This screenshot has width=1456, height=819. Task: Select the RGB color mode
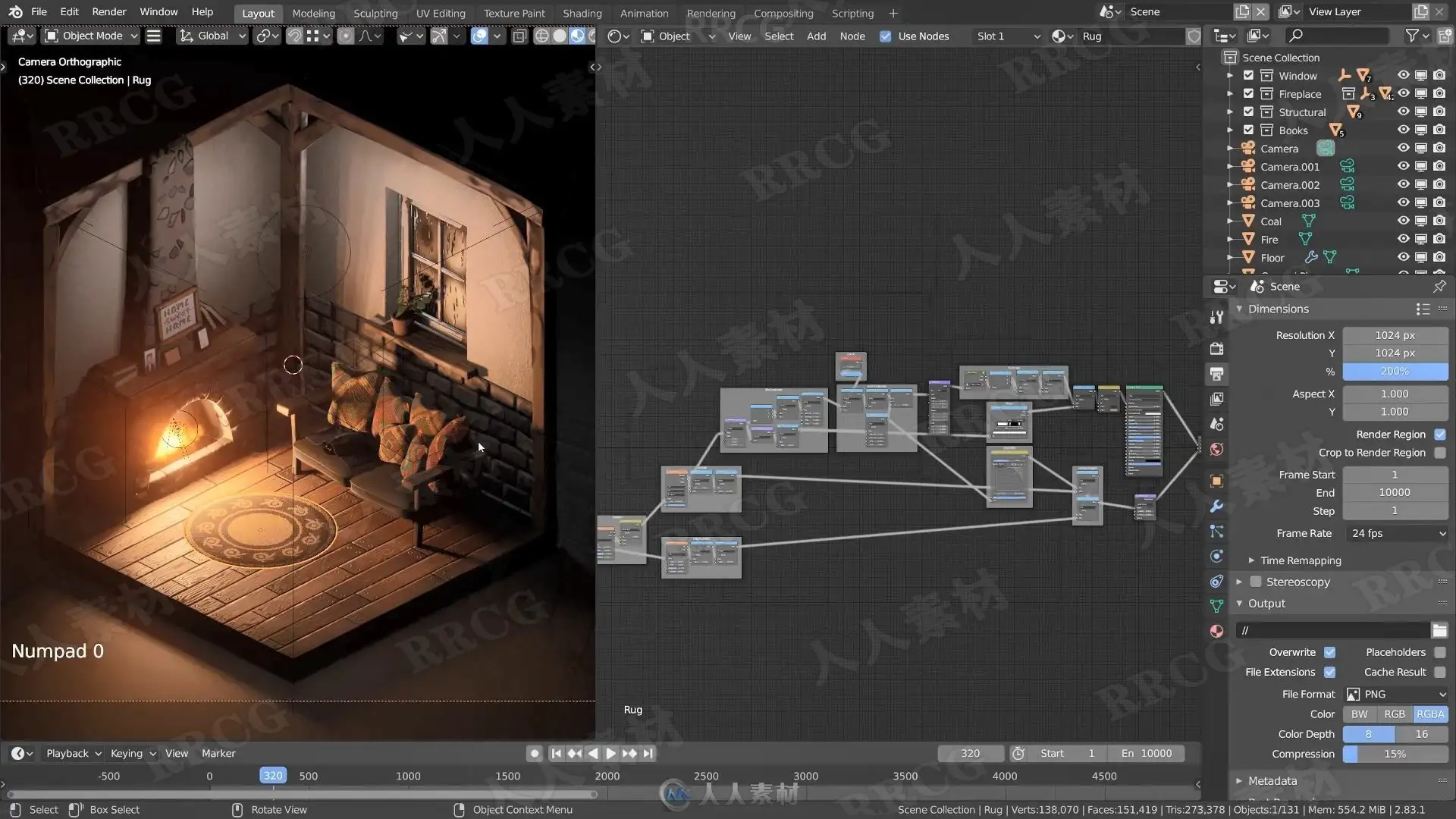(x=1394, y=714)
